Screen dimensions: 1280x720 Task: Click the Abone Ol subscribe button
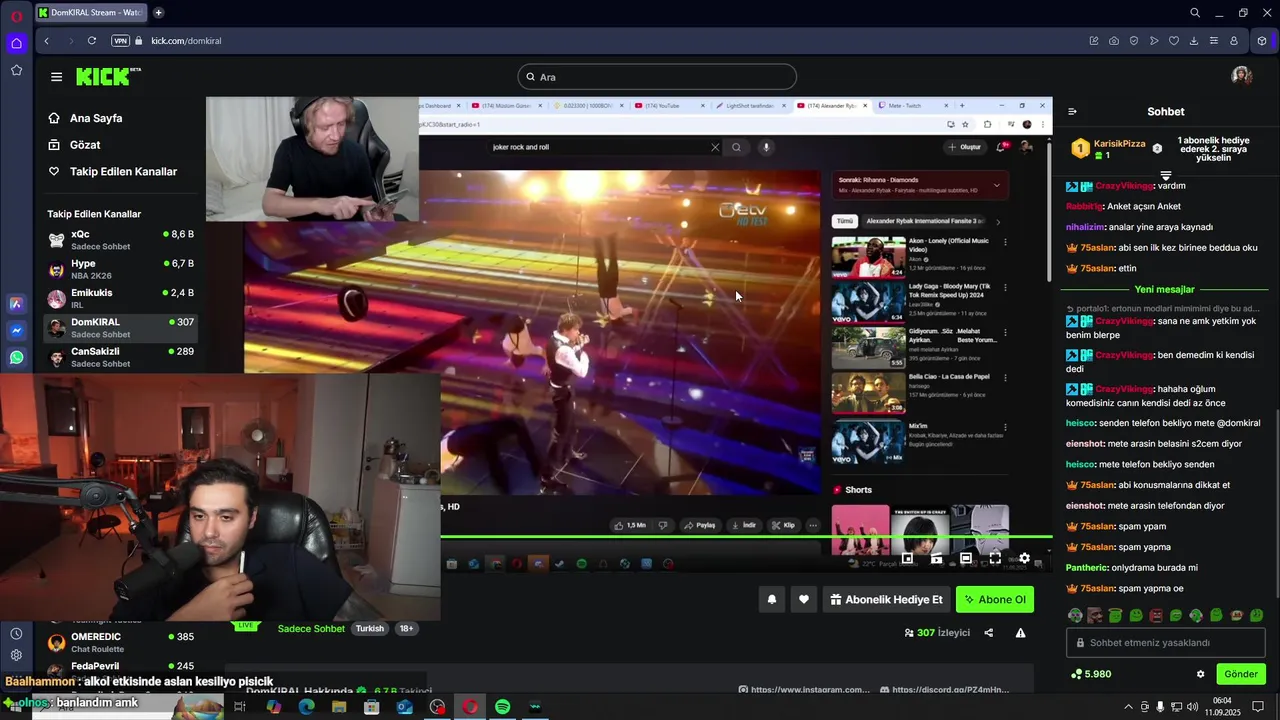(995, 599)
